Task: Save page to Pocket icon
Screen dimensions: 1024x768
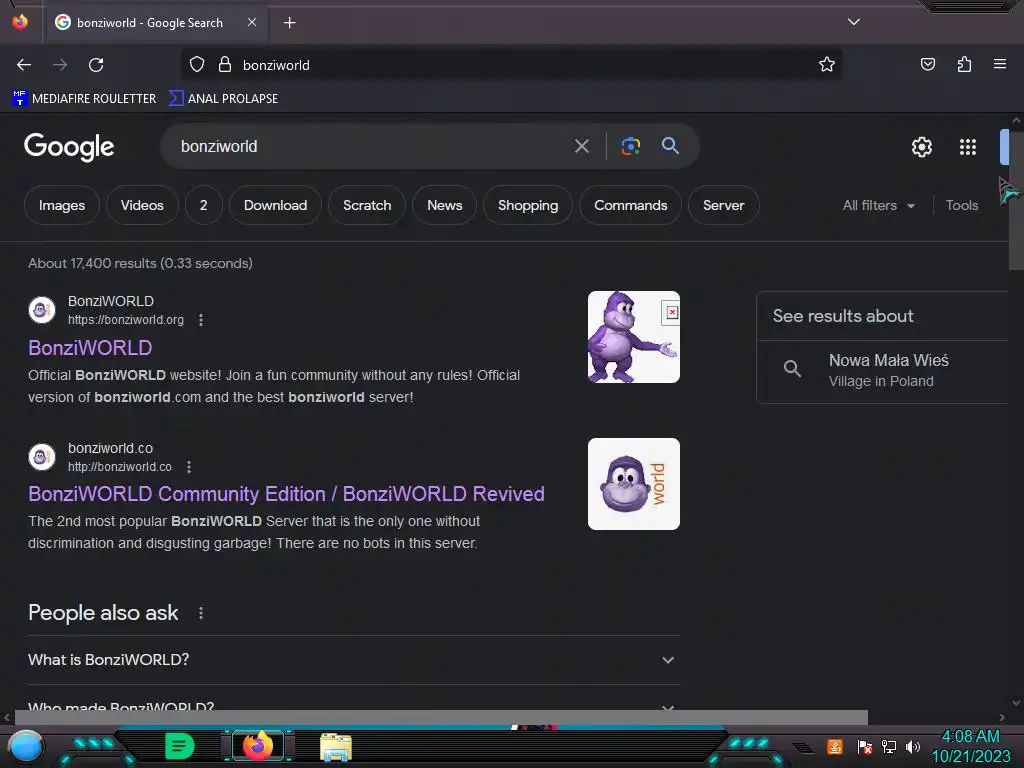Action: click(927, 64)
